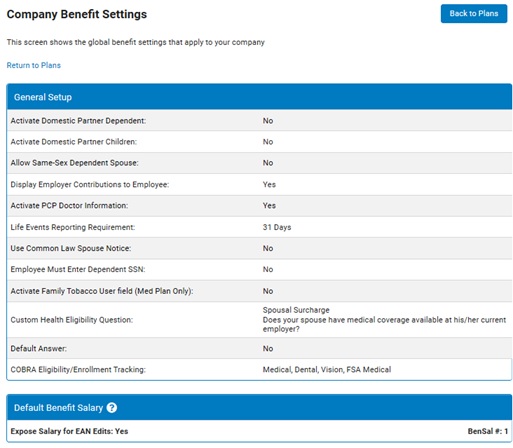513x448 pixels.
Task: Click the Default Benefit Salary help icon
Action: tap(112, 408)
